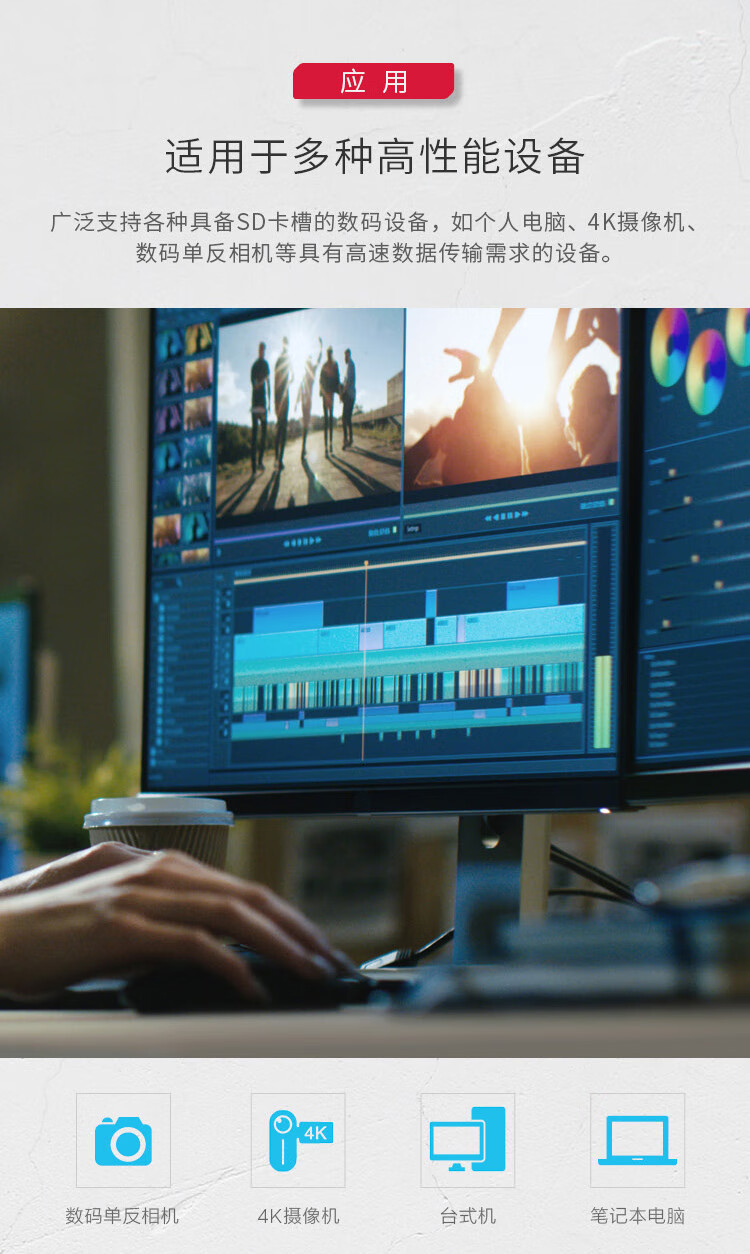
Task: Click the 笔记本电脑 label
Action: 637,1216
